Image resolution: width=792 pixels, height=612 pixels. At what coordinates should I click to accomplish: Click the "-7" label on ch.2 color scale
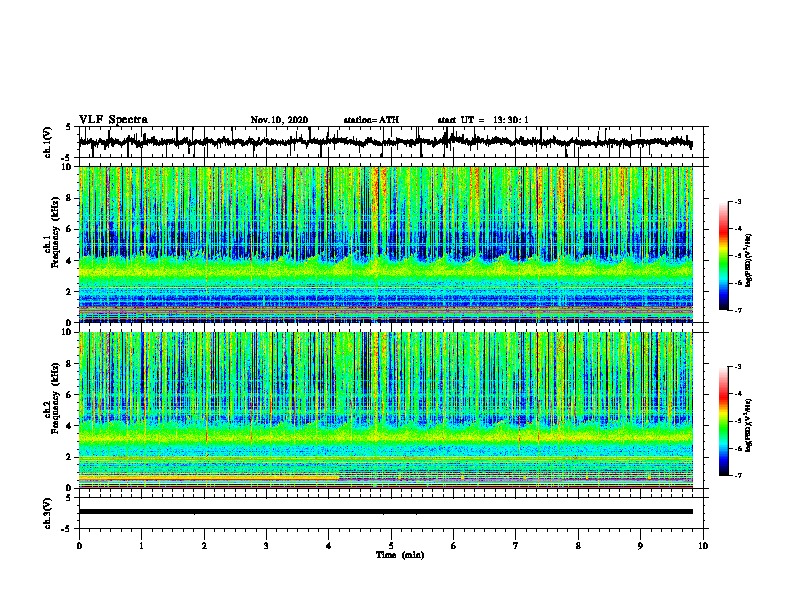[738, 475]
